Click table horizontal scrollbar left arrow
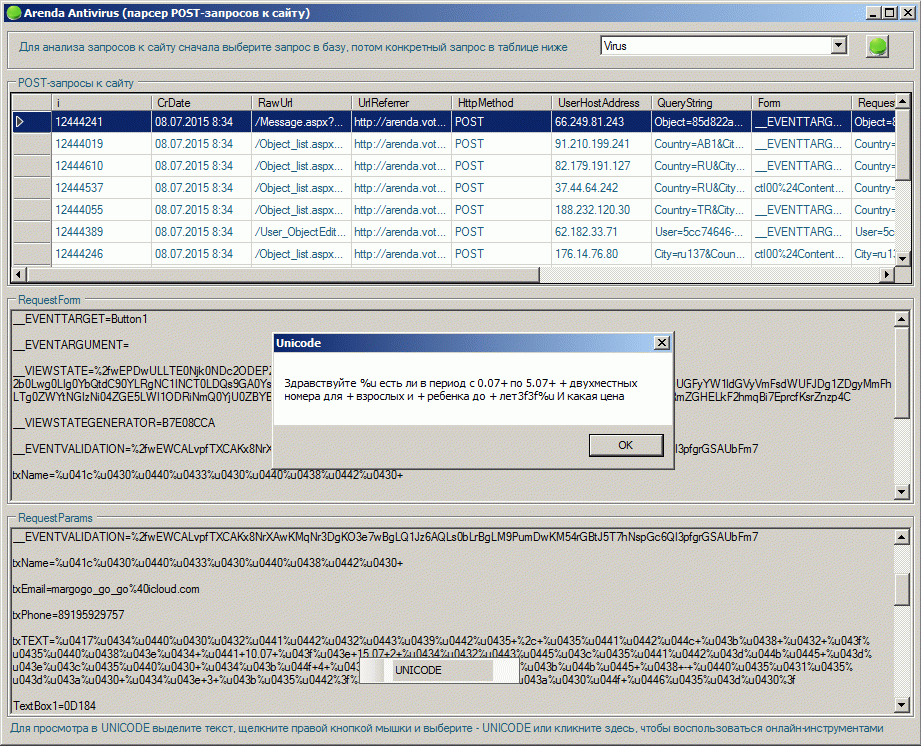Image resolution: width=921 pixels, height=746 pixels. point(19,274)
